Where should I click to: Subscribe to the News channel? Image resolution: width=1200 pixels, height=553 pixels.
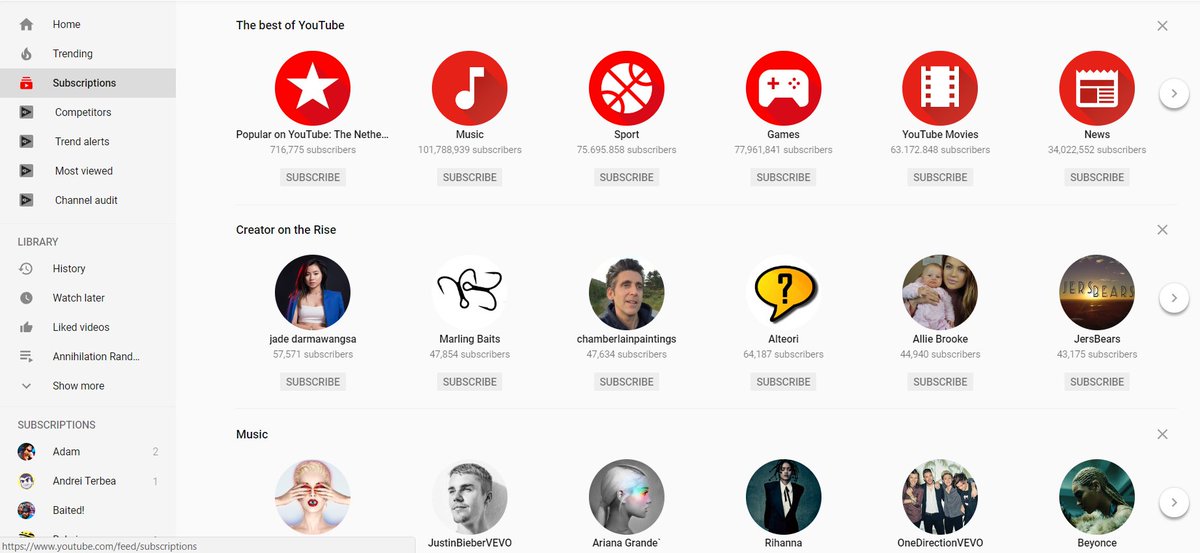(x=1097, y=177)
